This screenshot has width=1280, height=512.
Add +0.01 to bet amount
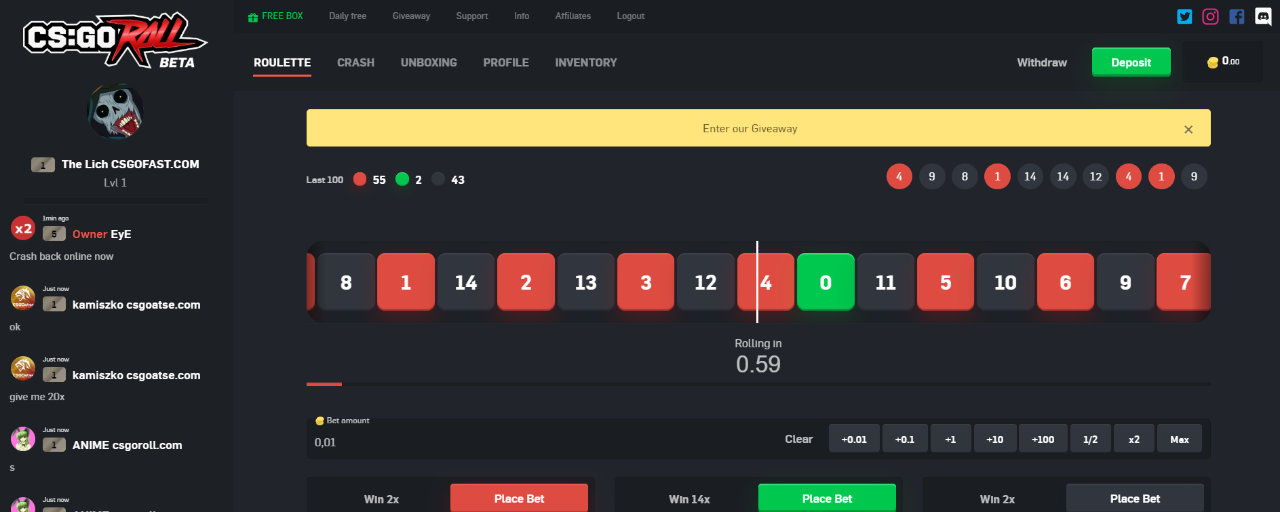click(x=854, y=439)
